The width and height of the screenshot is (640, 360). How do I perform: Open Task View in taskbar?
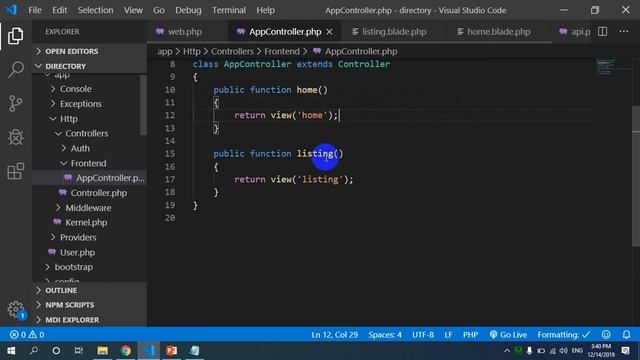click(x=79, y=351)
